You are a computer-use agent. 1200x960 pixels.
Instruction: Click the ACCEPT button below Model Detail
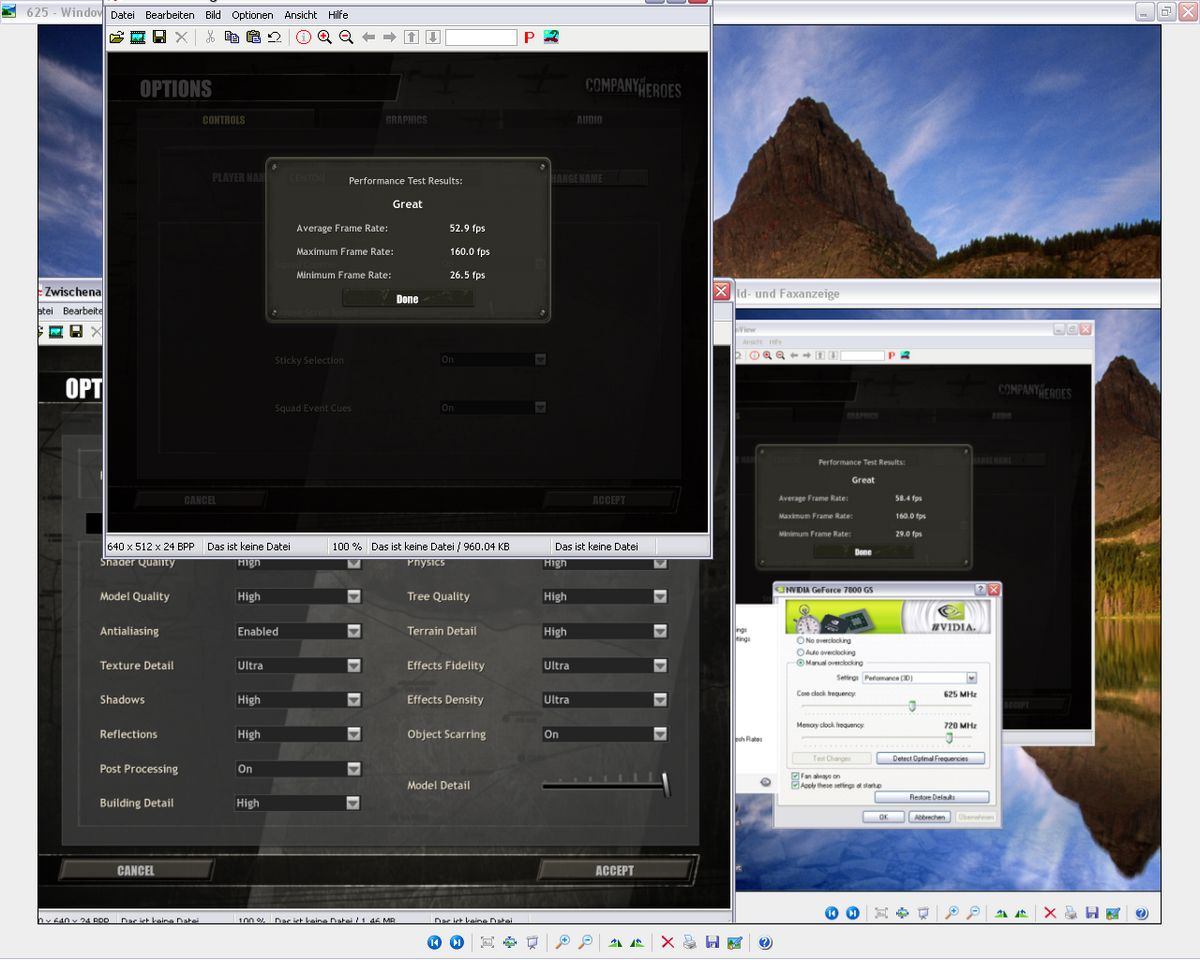pos(614,870)
